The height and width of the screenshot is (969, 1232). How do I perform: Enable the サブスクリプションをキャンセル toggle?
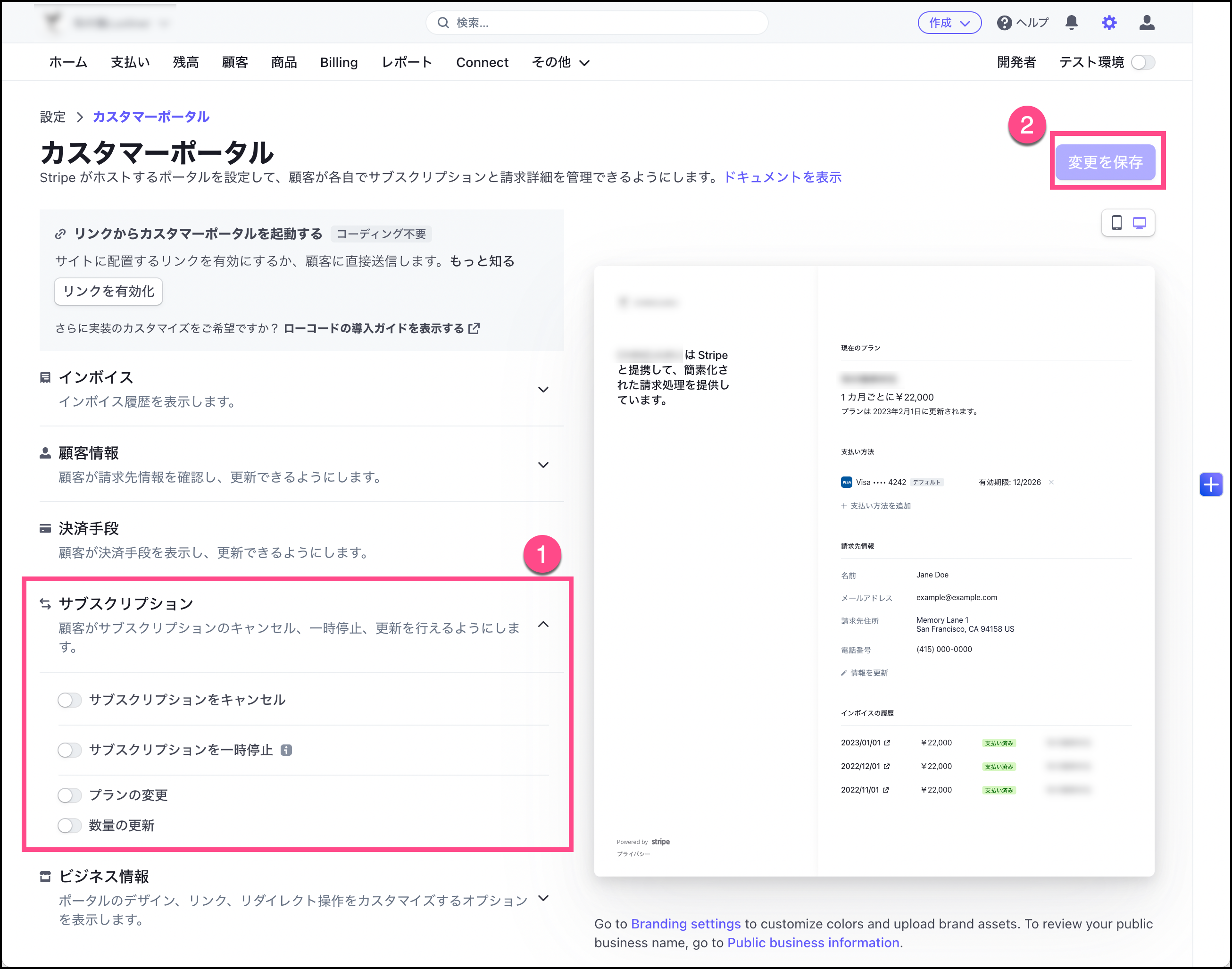[70, 700]
